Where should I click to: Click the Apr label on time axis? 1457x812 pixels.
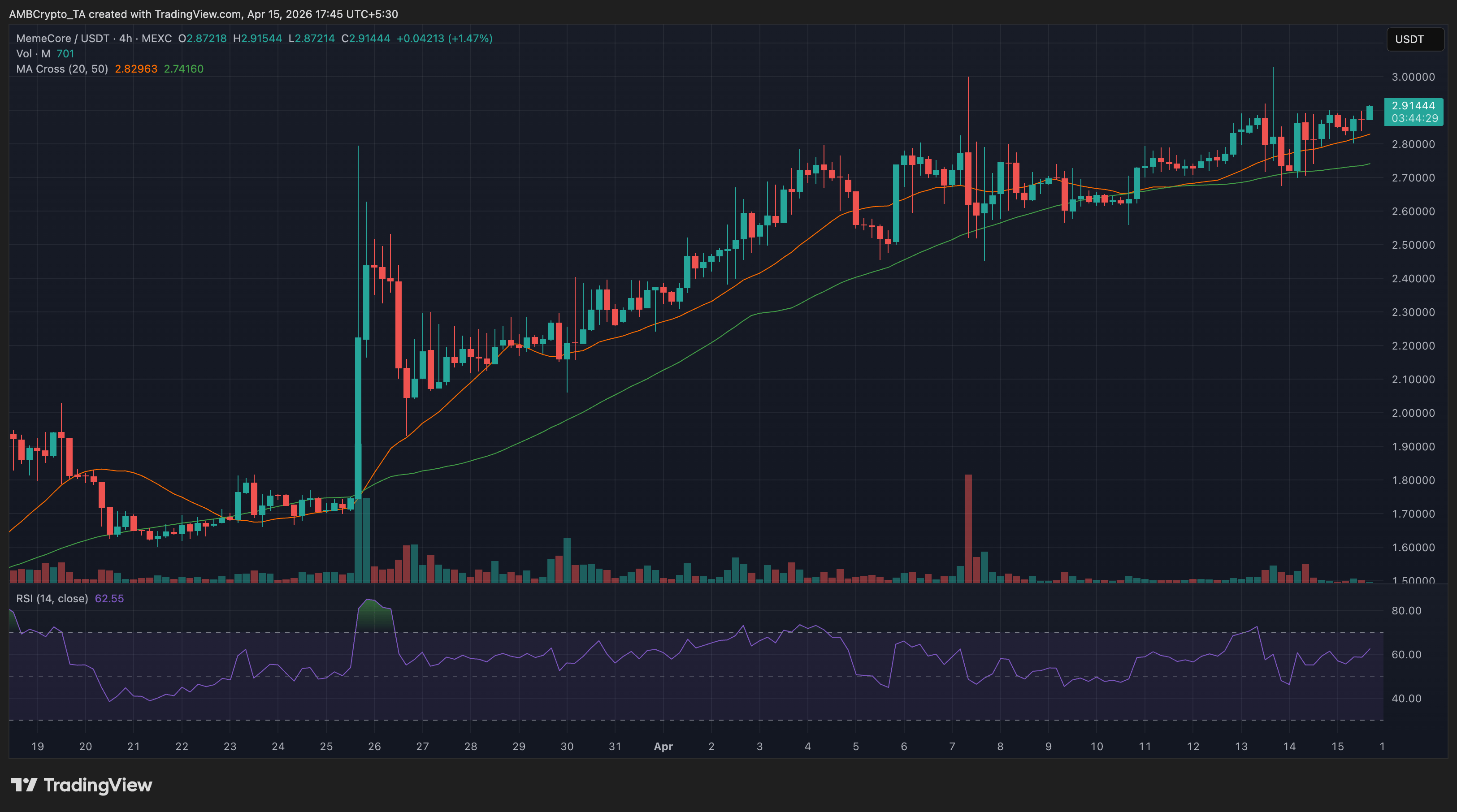[663, 747]
